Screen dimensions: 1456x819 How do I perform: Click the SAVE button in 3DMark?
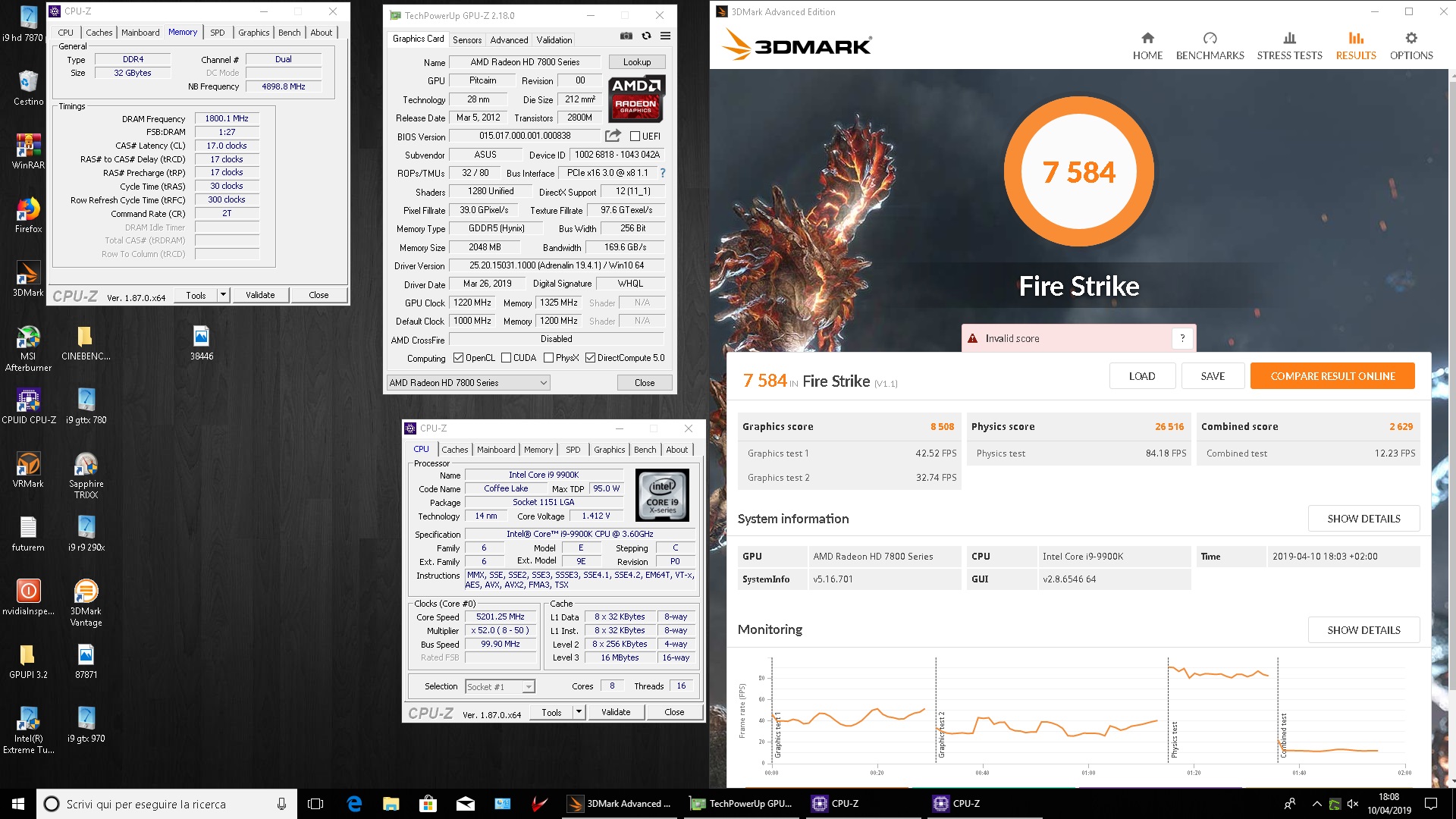1213,376
